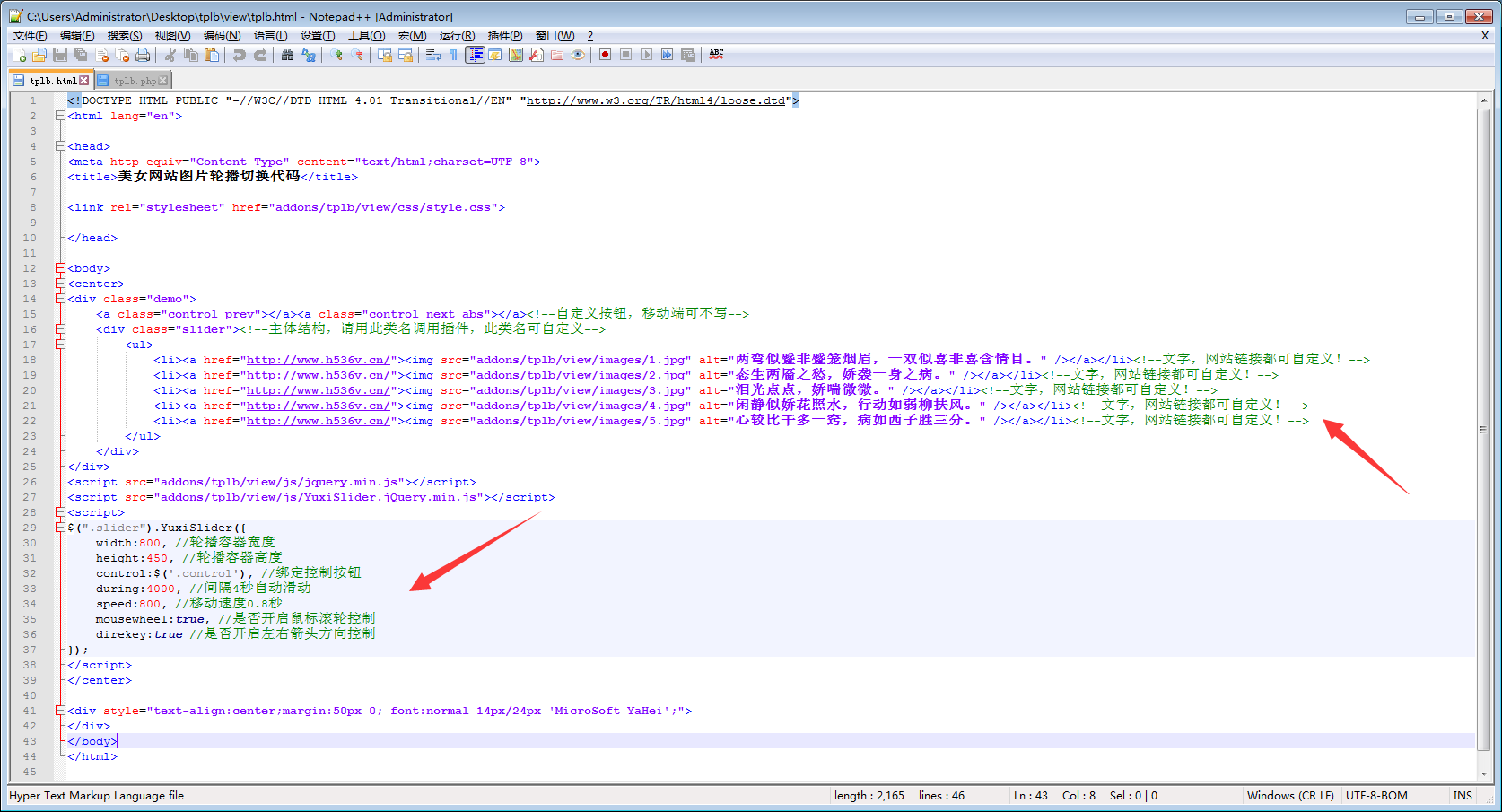Click the h536v.cn link on line 18
Image resolution: width=1502 pixels, height=812 pixels.
point(319,360)
